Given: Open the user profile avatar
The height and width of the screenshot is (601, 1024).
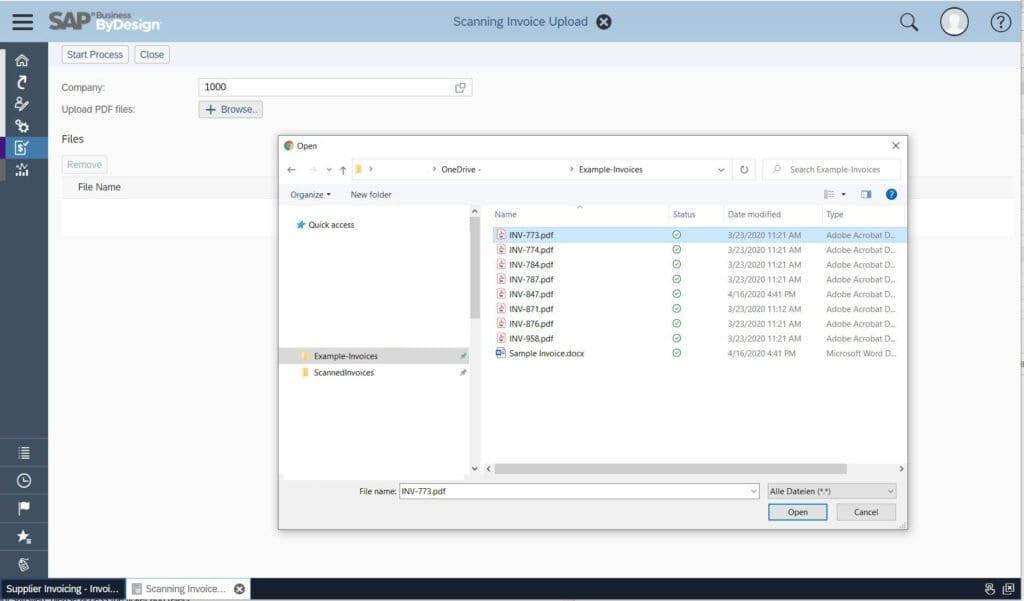Looking at the screenshot, I should pyautogui.click(x=954, y=22).
